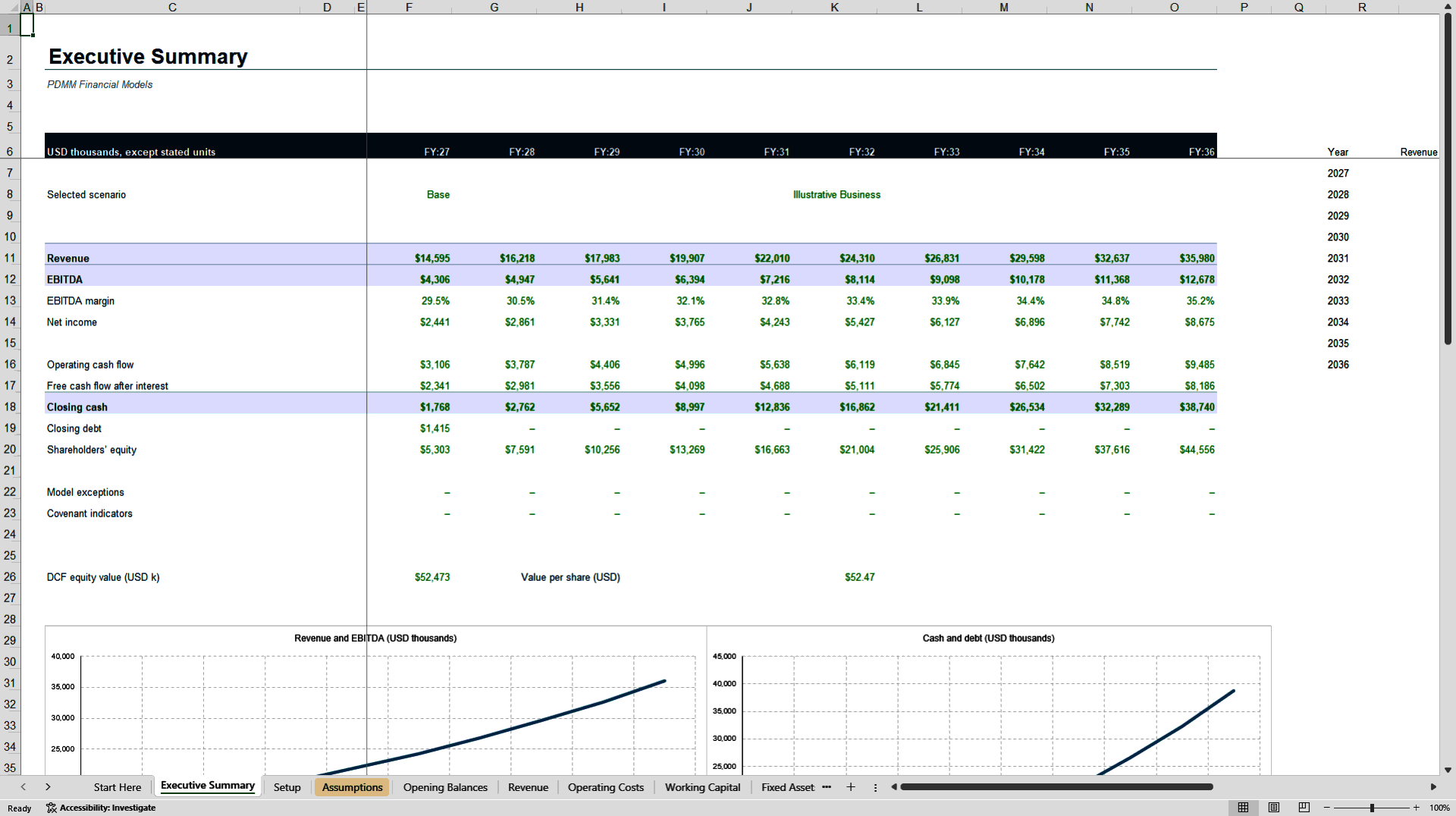Adjust the zoom slider handle

pos(1372,808)
